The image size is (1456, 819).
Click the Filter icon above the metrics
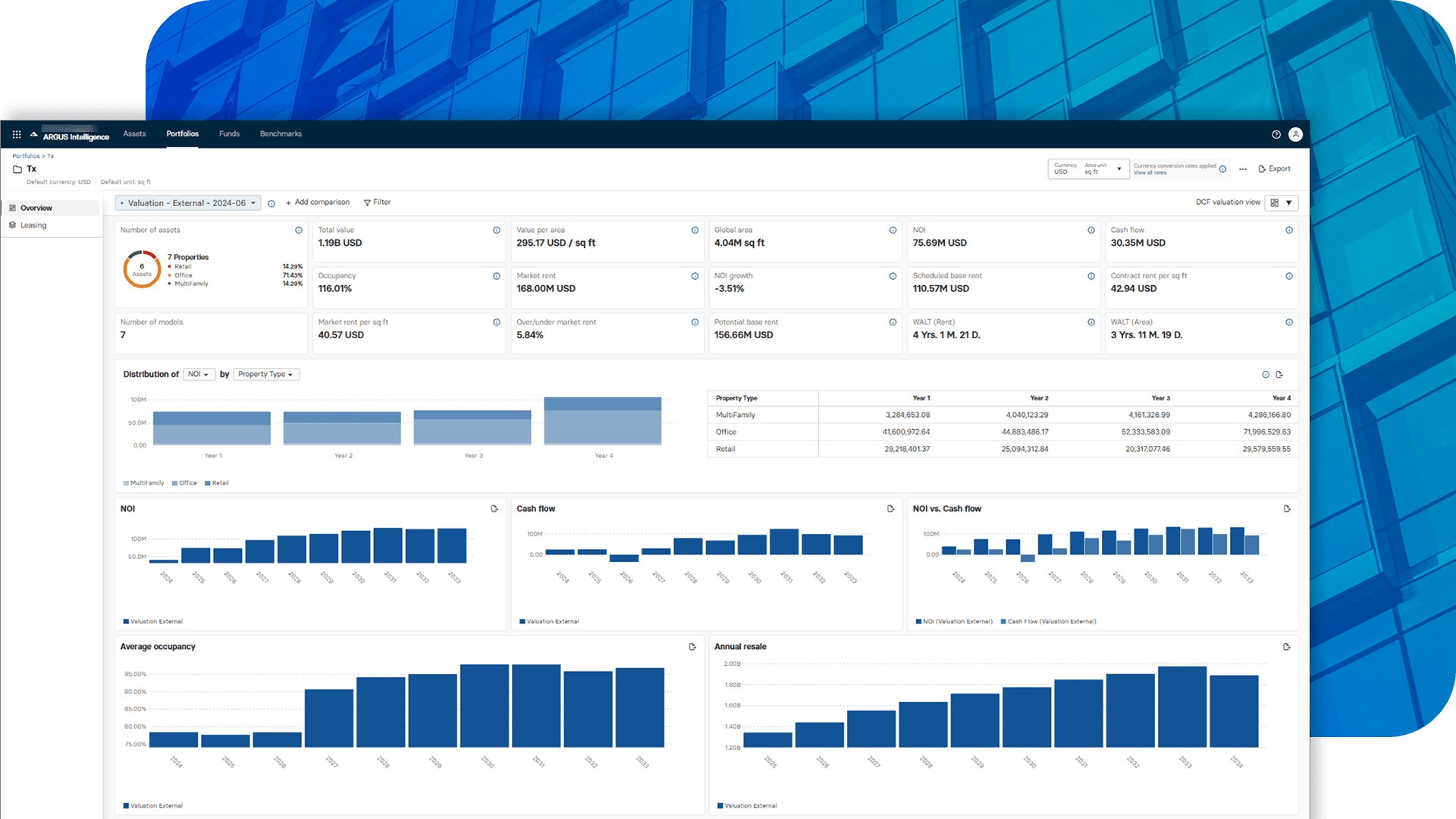click(x=368, y=202)
